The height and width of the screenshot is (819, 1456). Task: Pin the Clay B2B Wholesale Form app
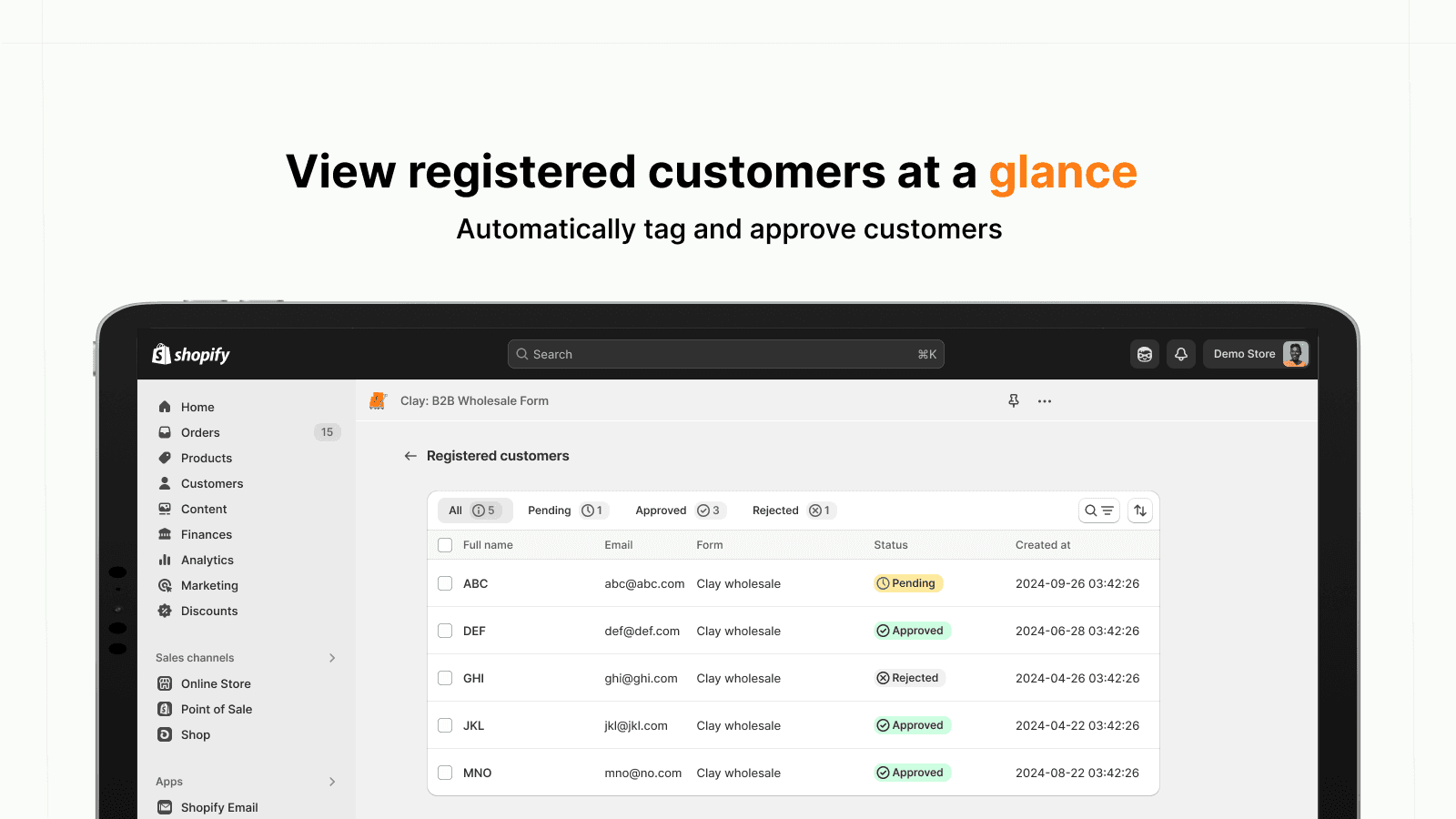pos(1014,400)
